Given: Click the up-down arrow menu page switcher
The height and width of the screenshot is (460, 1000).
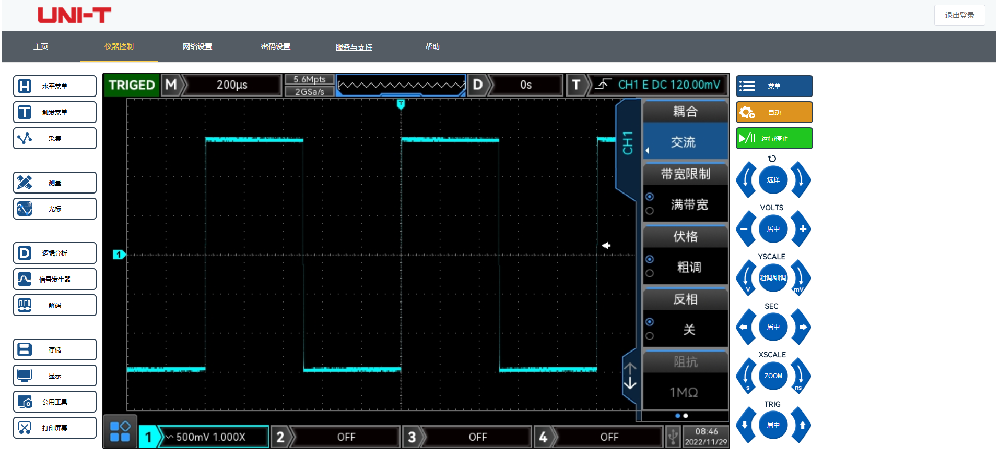Looking at the screenshot, I should point(630,377).
